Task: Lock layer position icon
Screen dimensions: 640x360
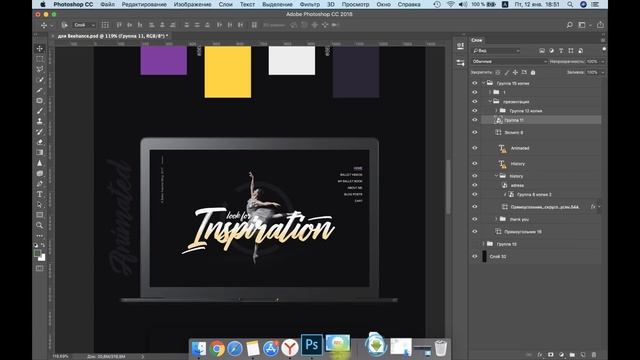Action: (515, 72)
